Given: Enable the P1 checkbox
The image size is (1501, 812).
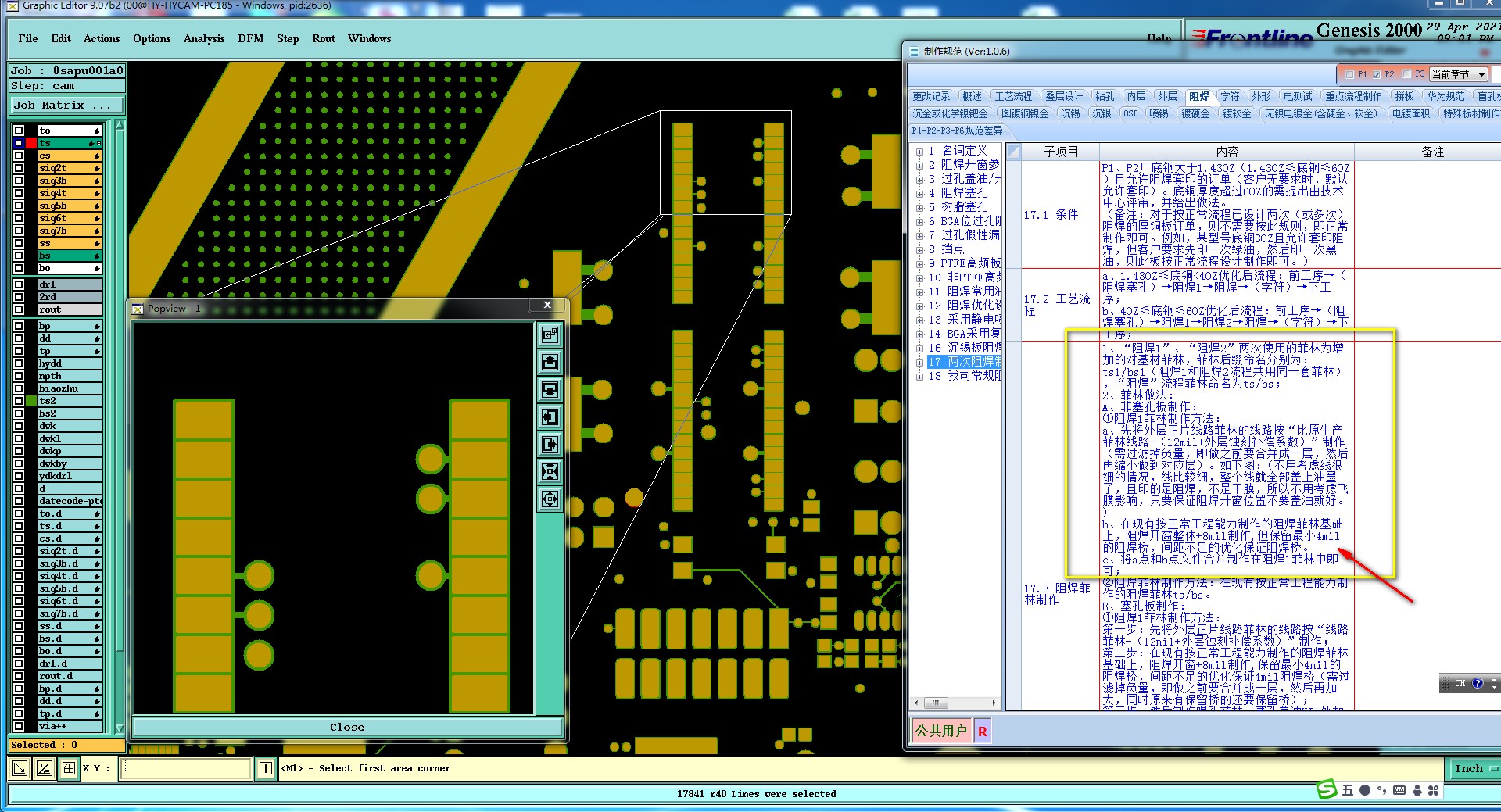Looking at the screenshot, I should point(1349,75).
